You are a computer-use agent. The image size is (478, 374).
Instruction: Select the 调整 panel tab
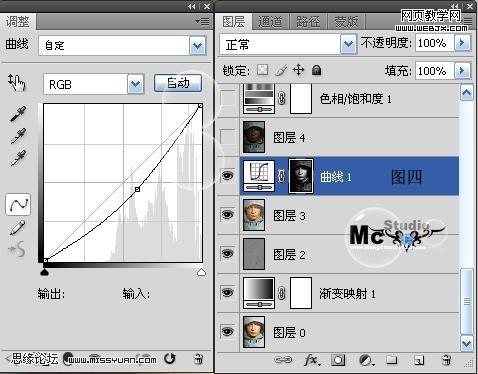click(18, 22)
